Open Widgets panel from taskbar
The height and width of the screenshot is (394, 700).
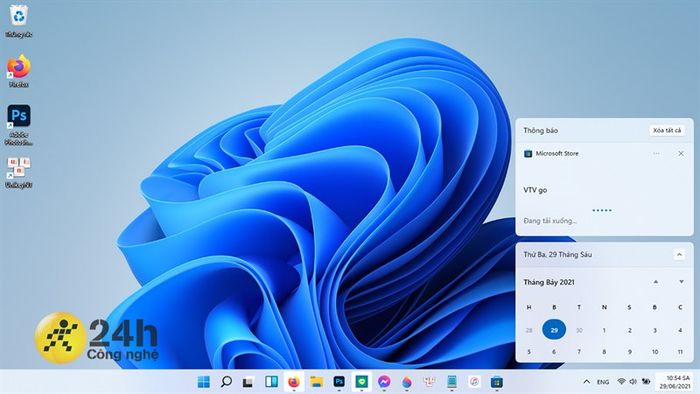[271, 382]
